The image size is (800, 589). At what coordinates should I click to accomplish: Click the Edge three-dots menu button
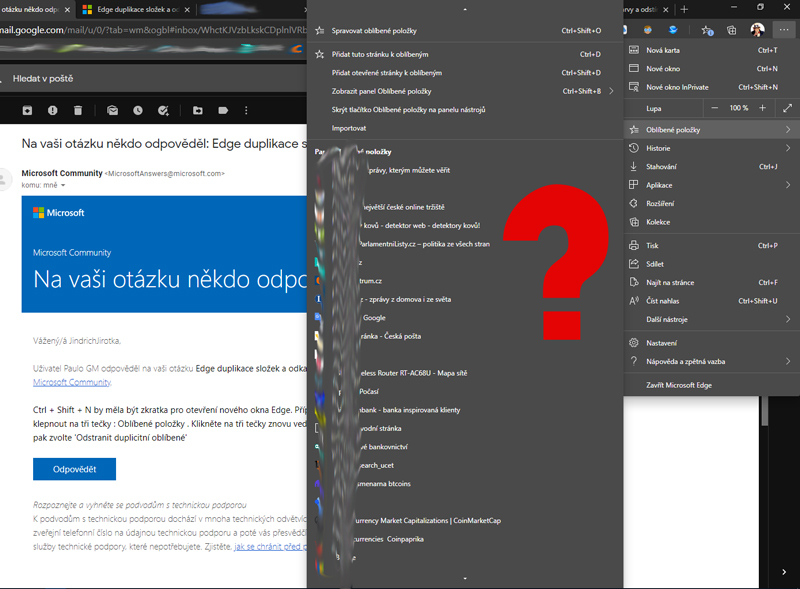[x=784, y=30]
